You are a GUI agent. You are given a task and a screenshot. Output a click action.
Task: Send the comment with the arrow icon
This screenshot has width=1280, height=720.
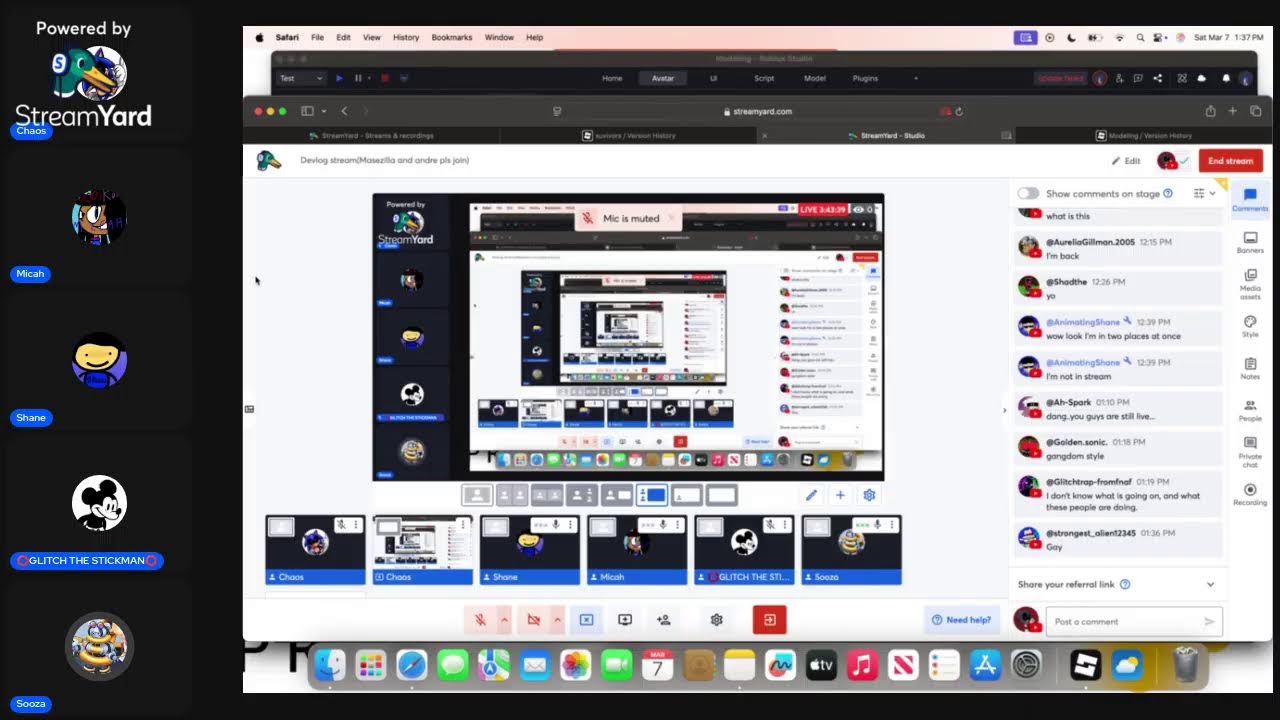pos(1209,621)
